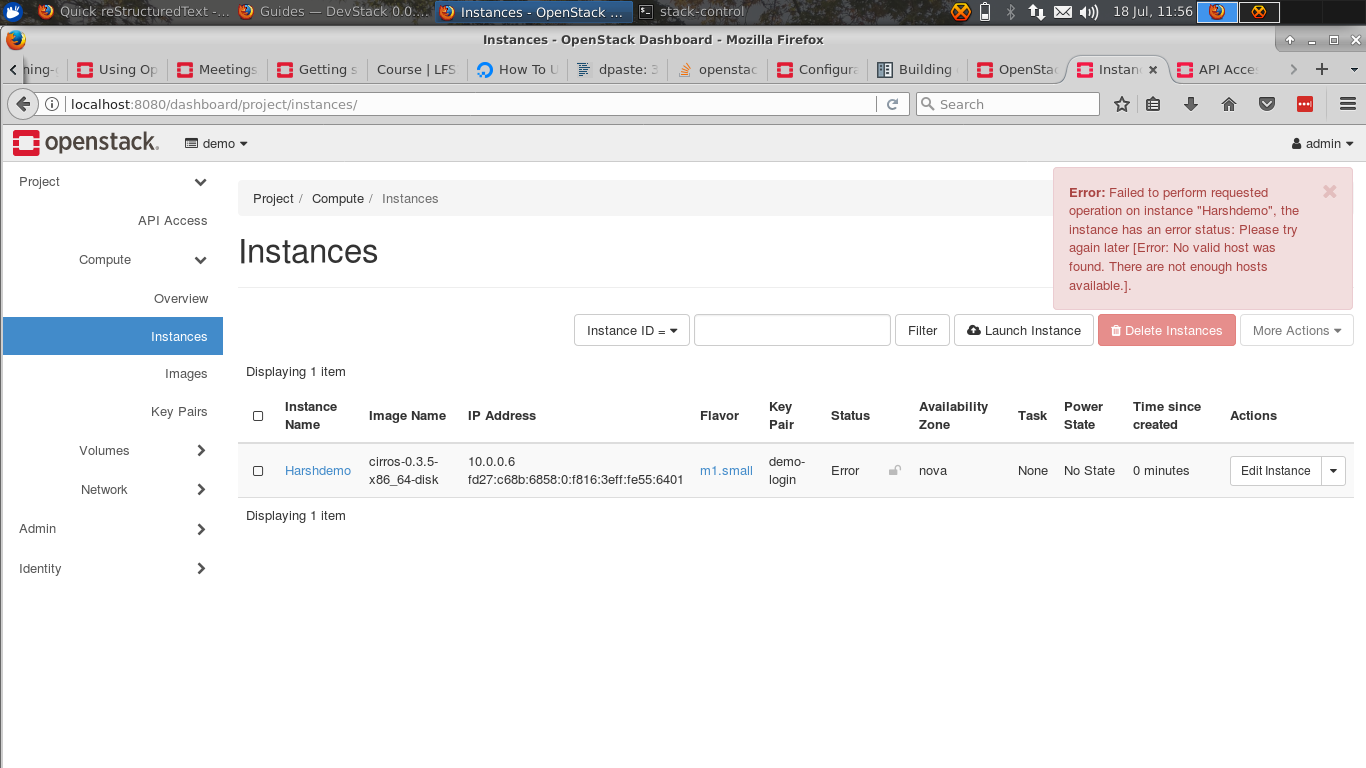
Task: Save page to Pocket
Action: point(1266,103)
